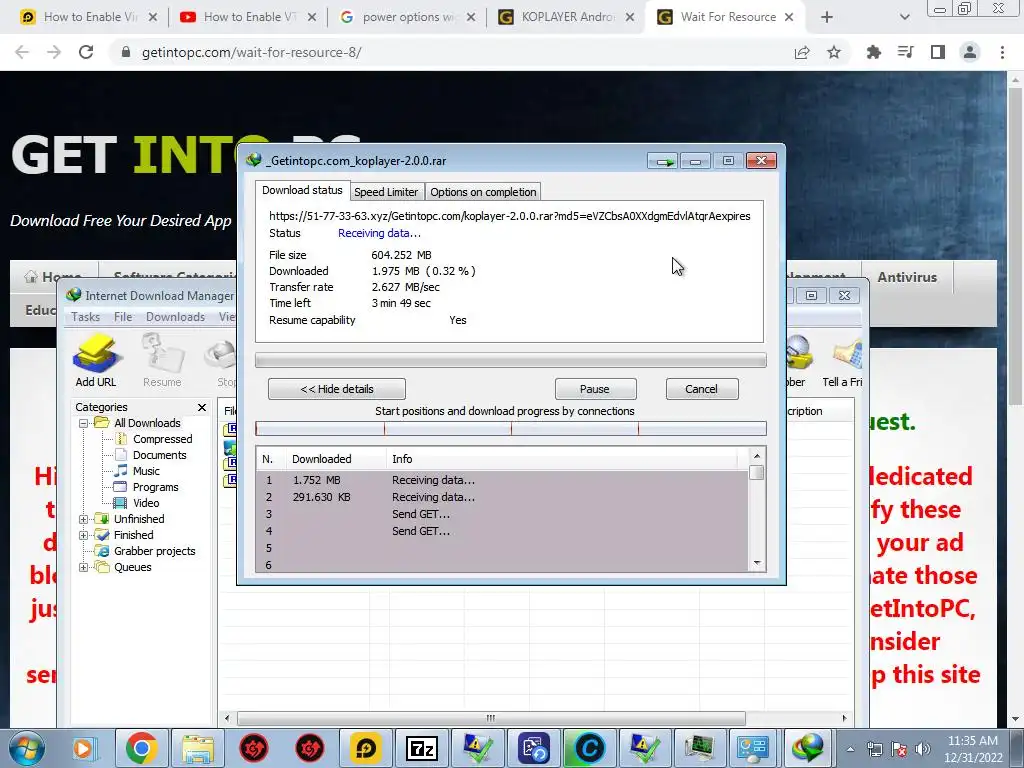Open the blue C icon app on taskbar

[x=589, y=748]
